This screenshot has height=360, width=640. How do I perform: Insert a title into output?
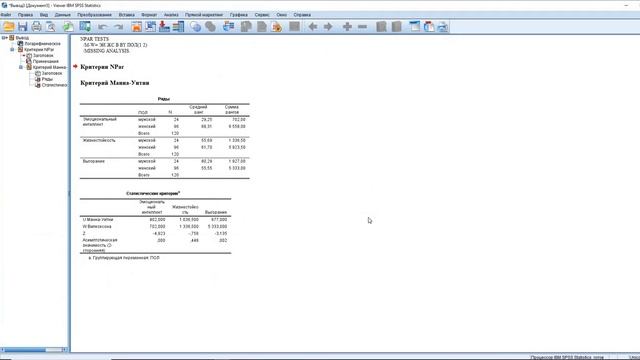pos(429,27)
